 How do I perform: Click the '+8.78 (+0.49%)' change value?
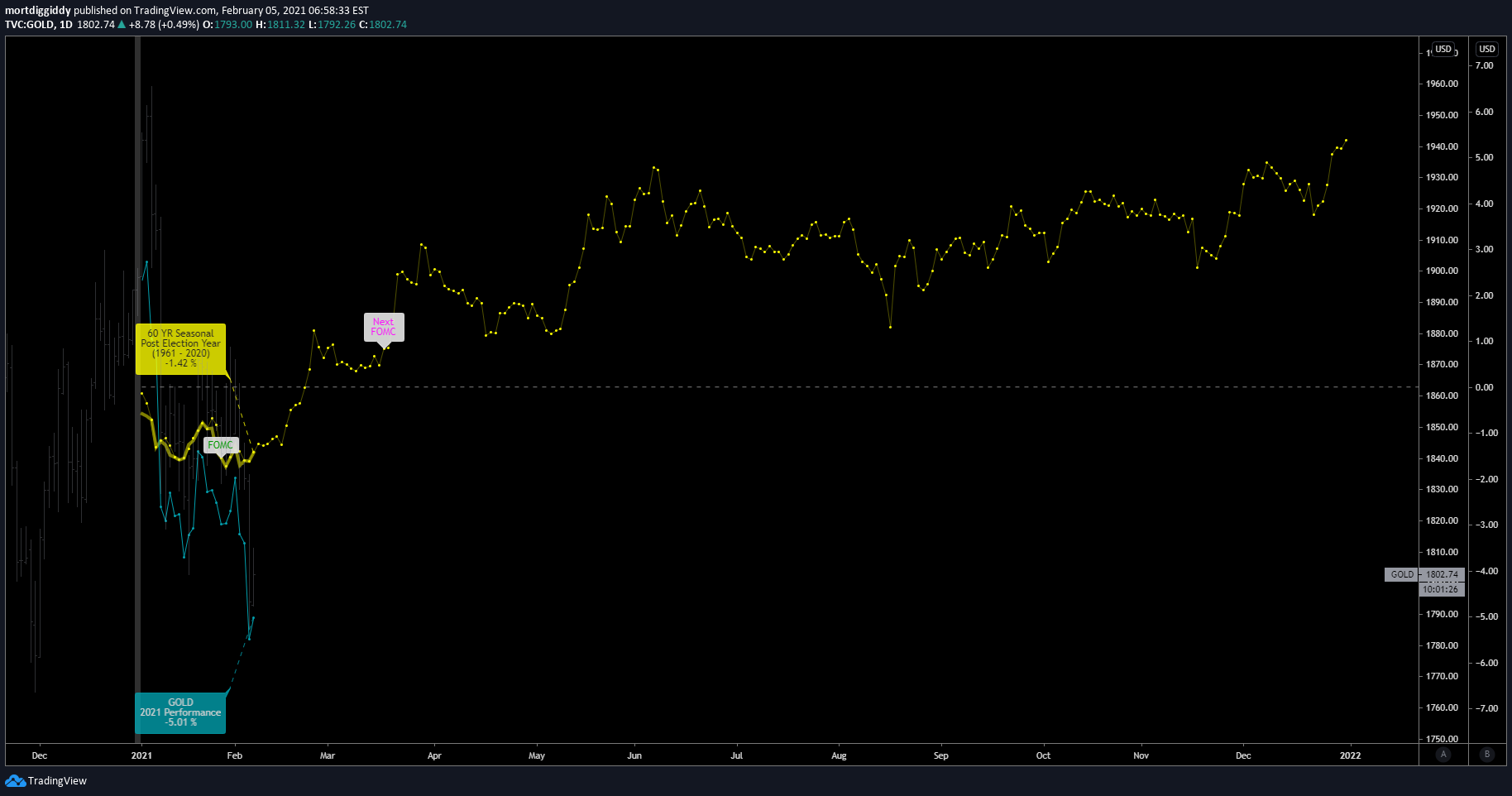[164, 25]
